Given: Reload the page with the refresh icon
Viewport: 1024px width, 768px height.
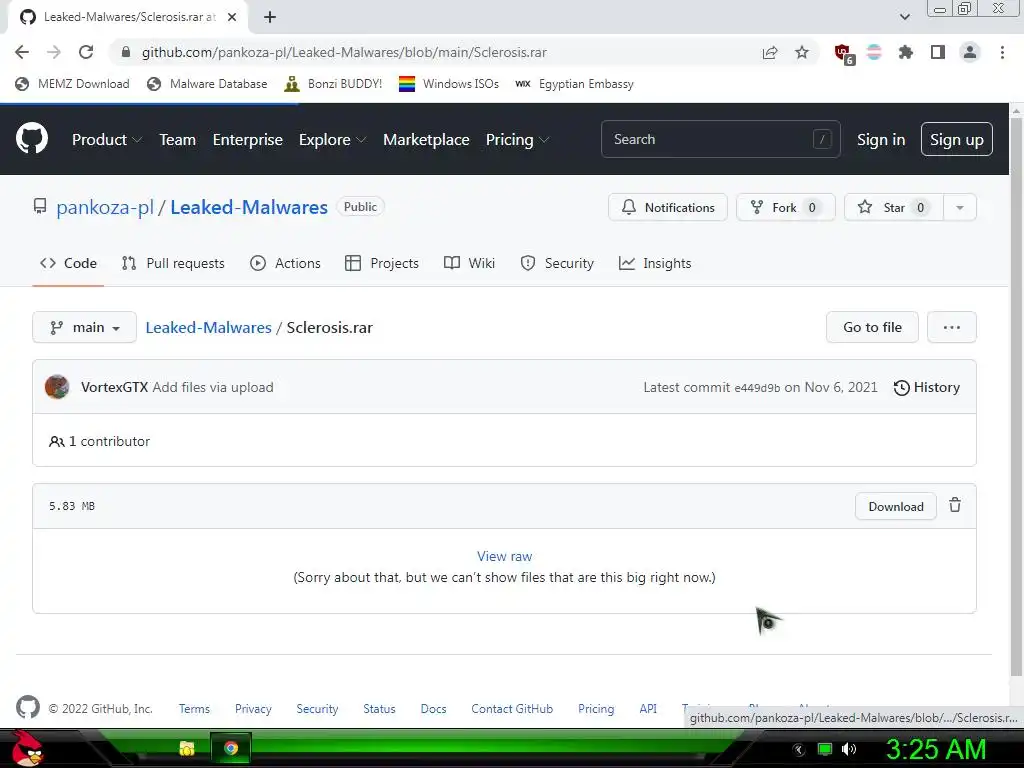Looking at the screenshot, I should pos(86,52).
